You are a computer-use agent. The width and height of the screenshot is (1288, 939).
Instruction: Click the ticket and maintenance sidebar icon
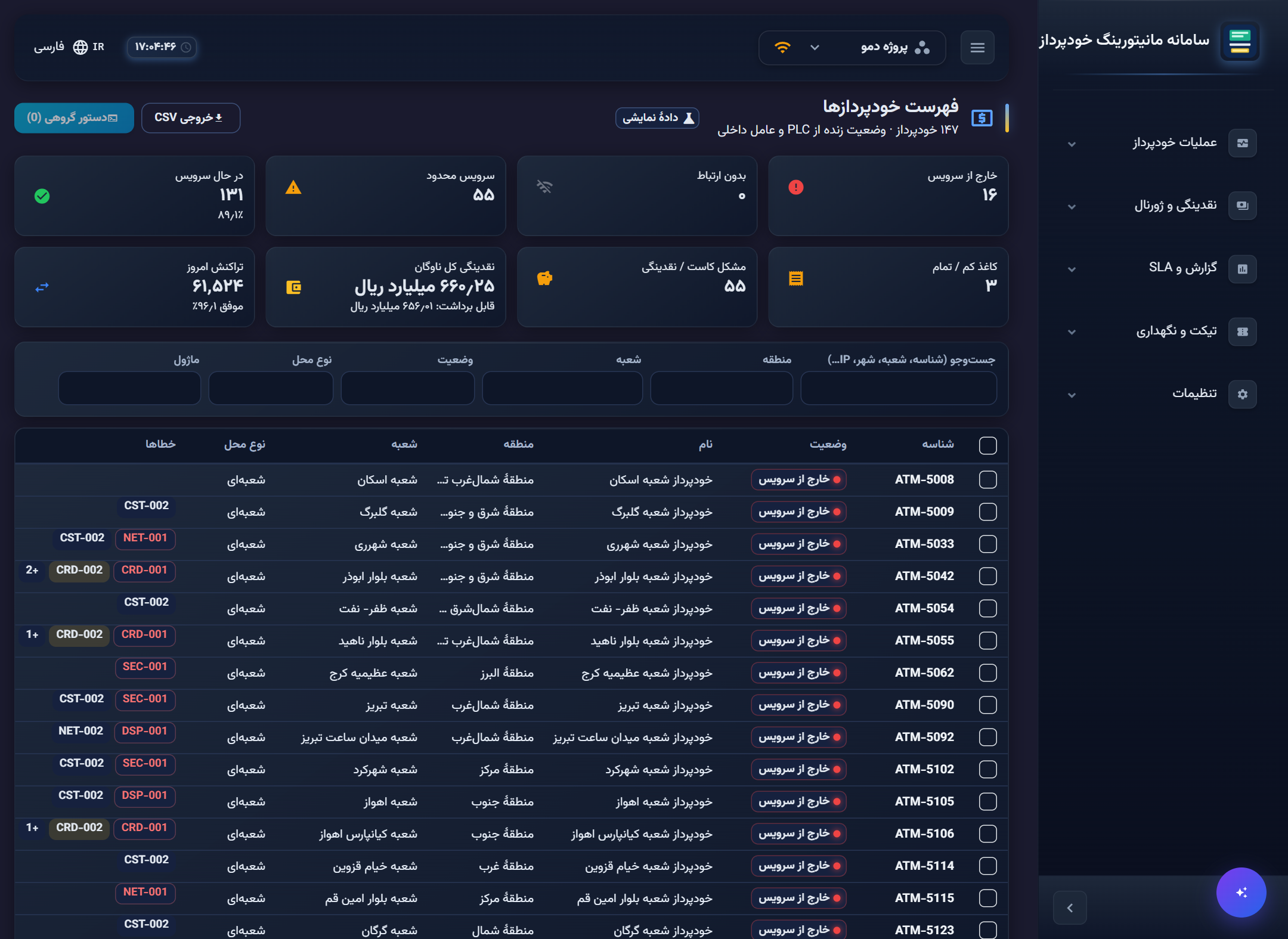coord(1243,331)
